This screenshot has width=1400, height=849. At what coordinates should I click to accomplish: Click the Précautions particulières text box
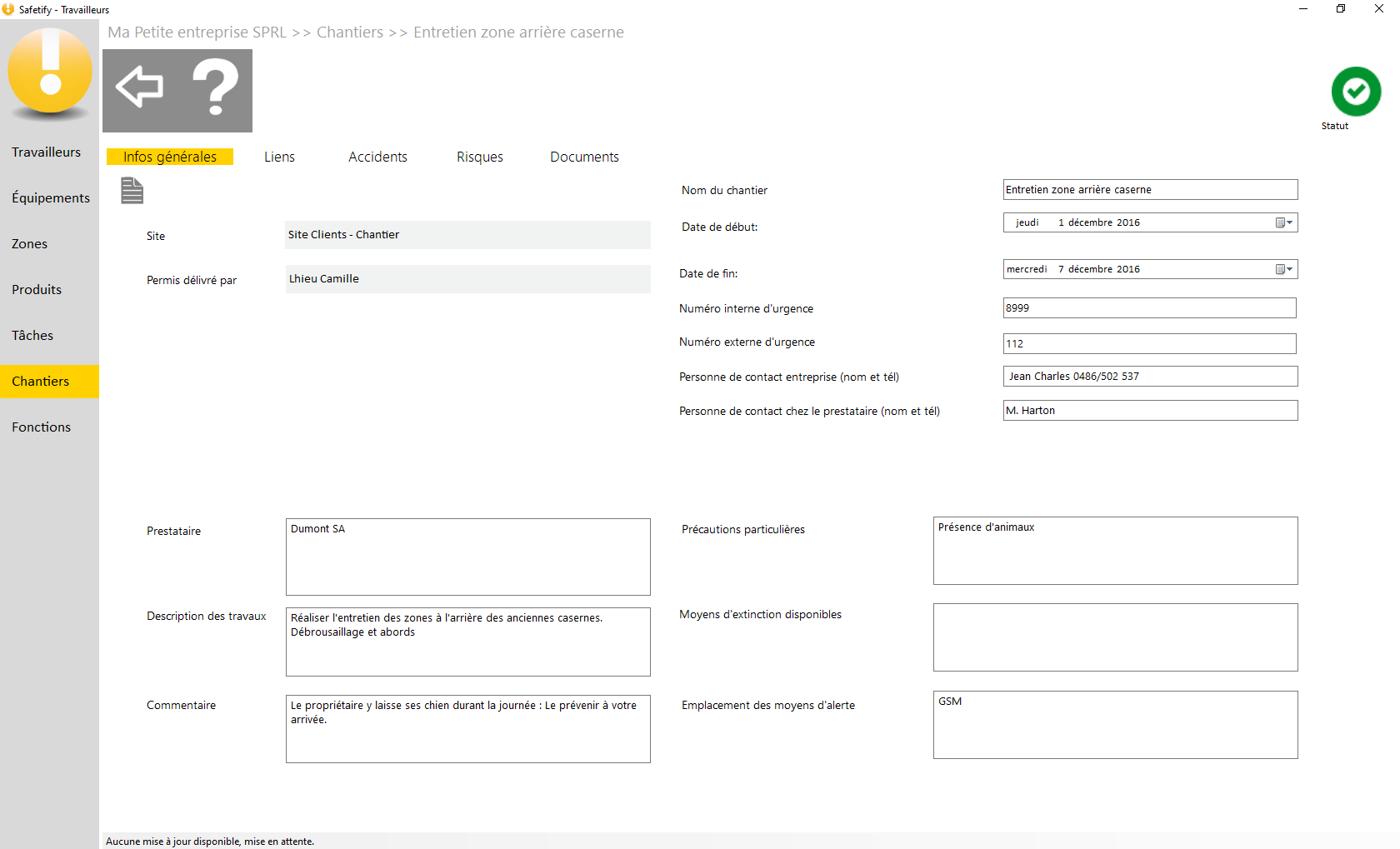1115,551
